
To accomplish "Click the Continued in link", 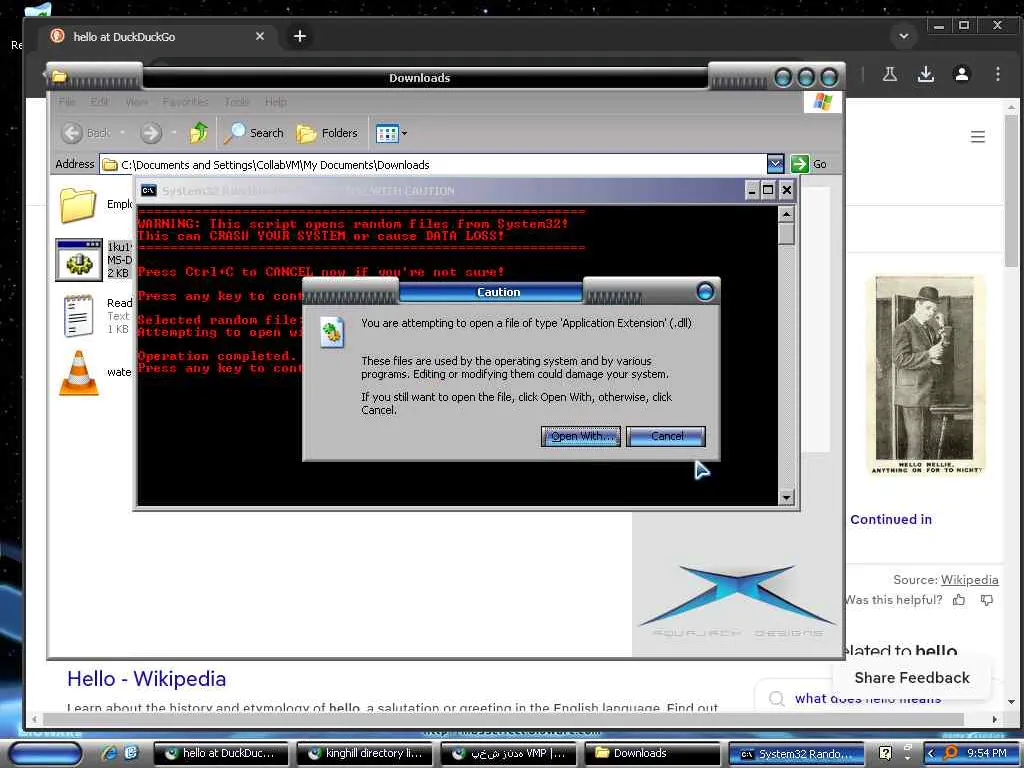I will 891,519.
